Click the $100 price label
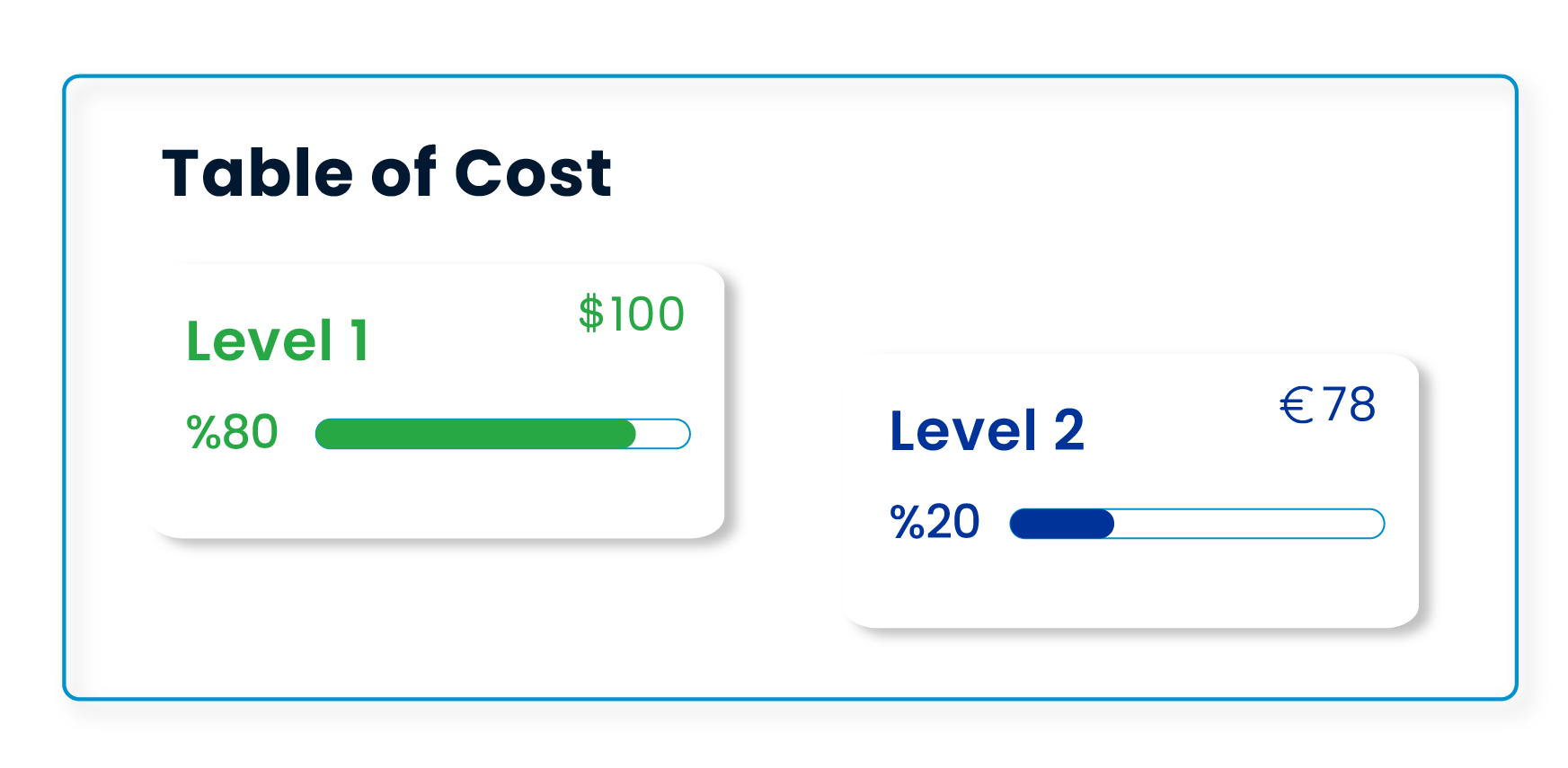The image size is (1568, 768). [x=632, y=314]
